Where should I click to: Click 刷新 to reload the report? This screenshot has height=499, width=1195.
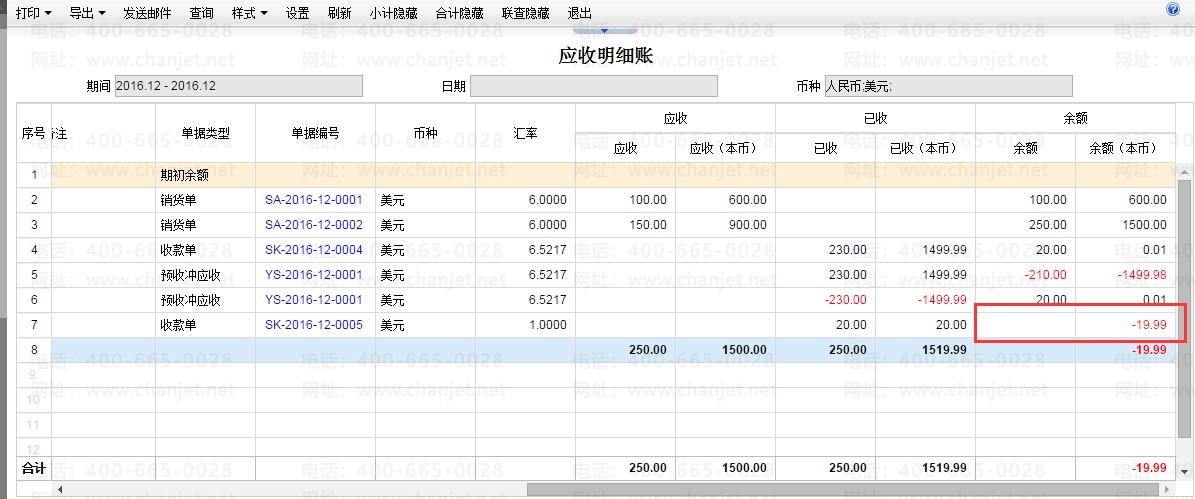point(339,14)
